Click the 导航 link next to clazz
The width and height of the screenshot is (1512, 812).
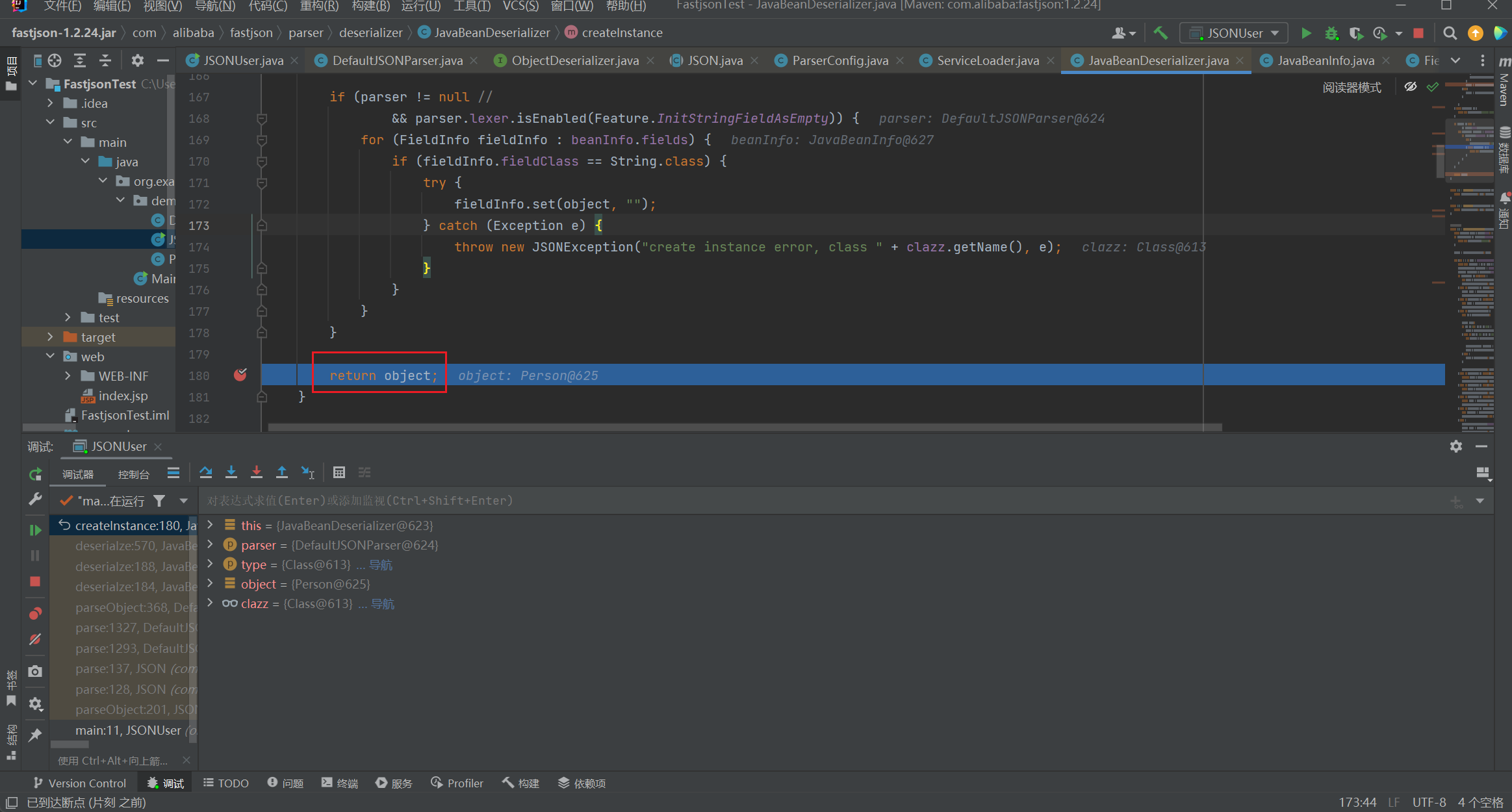coord(382,603)
